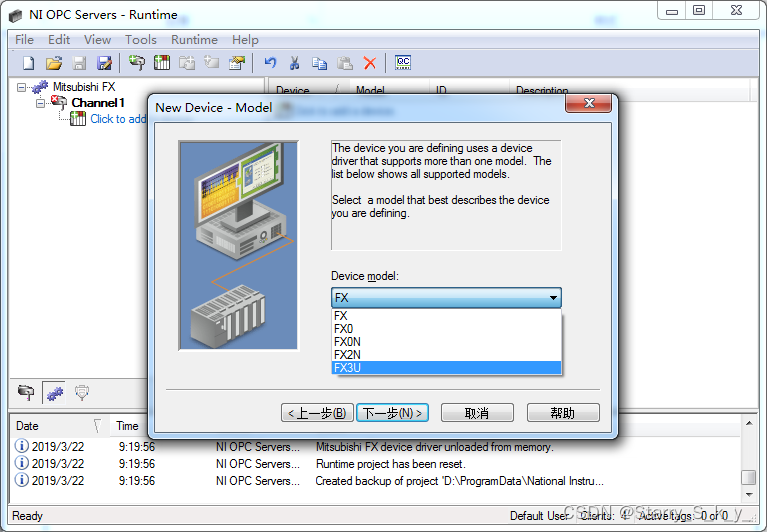Screen dimensions: 767x532
Task: Click the Cut scissors icon
Action: coord(294,63)
